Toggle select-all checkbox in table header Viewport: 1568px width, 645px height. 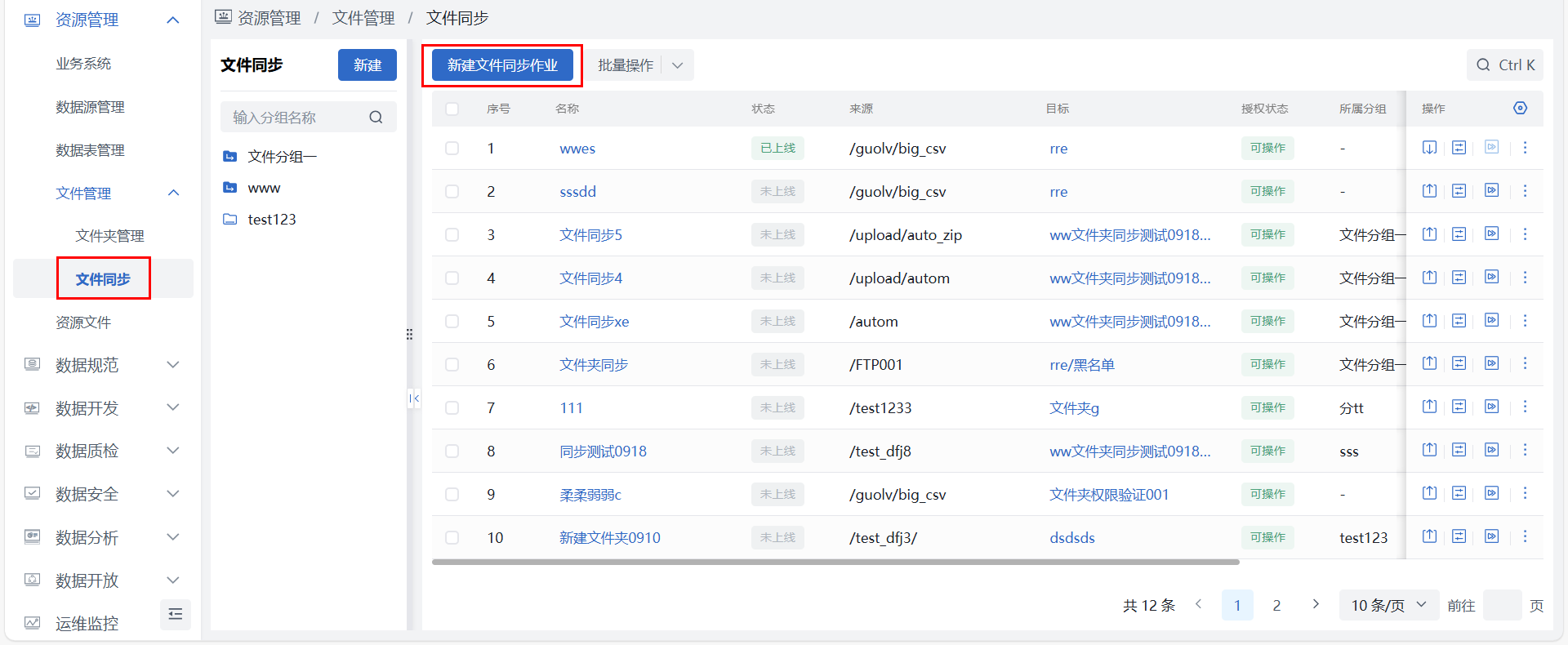[x=452, y=109]
